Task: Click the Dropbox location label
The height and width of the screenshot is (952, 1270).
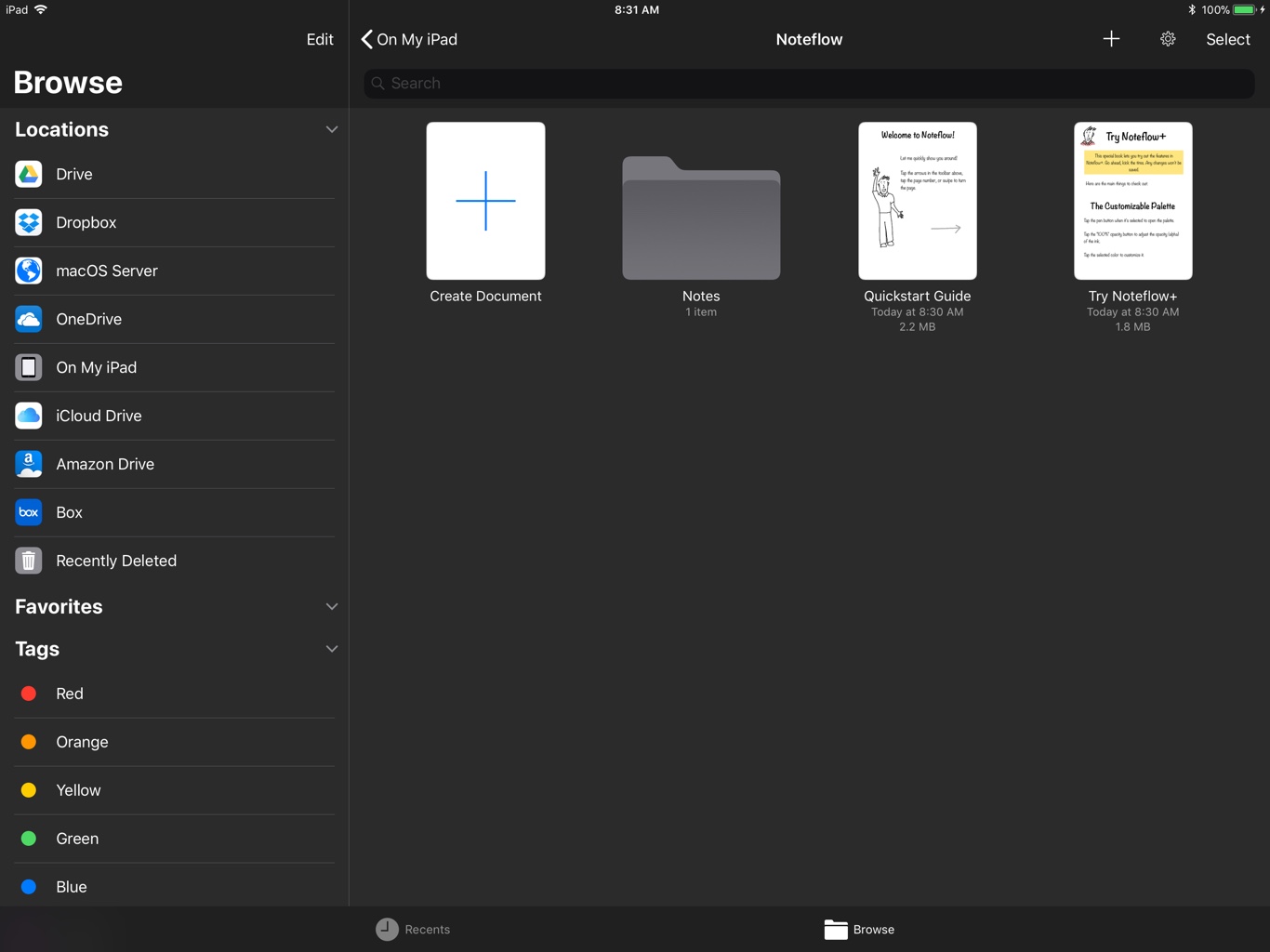Action: [86, 222]
